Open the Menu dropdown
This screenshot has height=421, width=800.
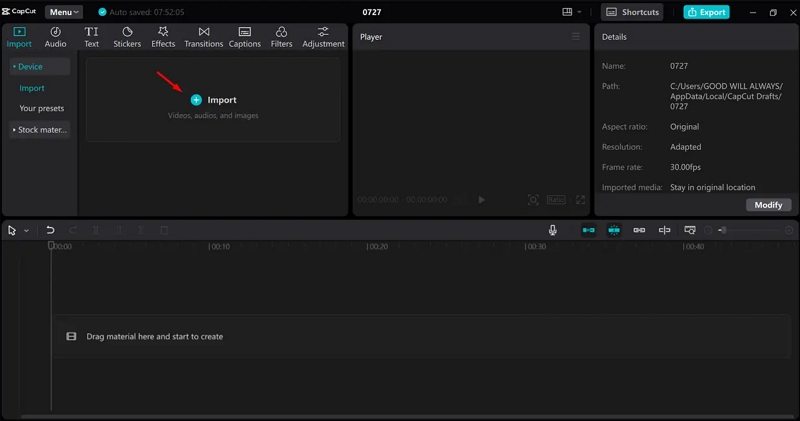click(x=64, y=12)
